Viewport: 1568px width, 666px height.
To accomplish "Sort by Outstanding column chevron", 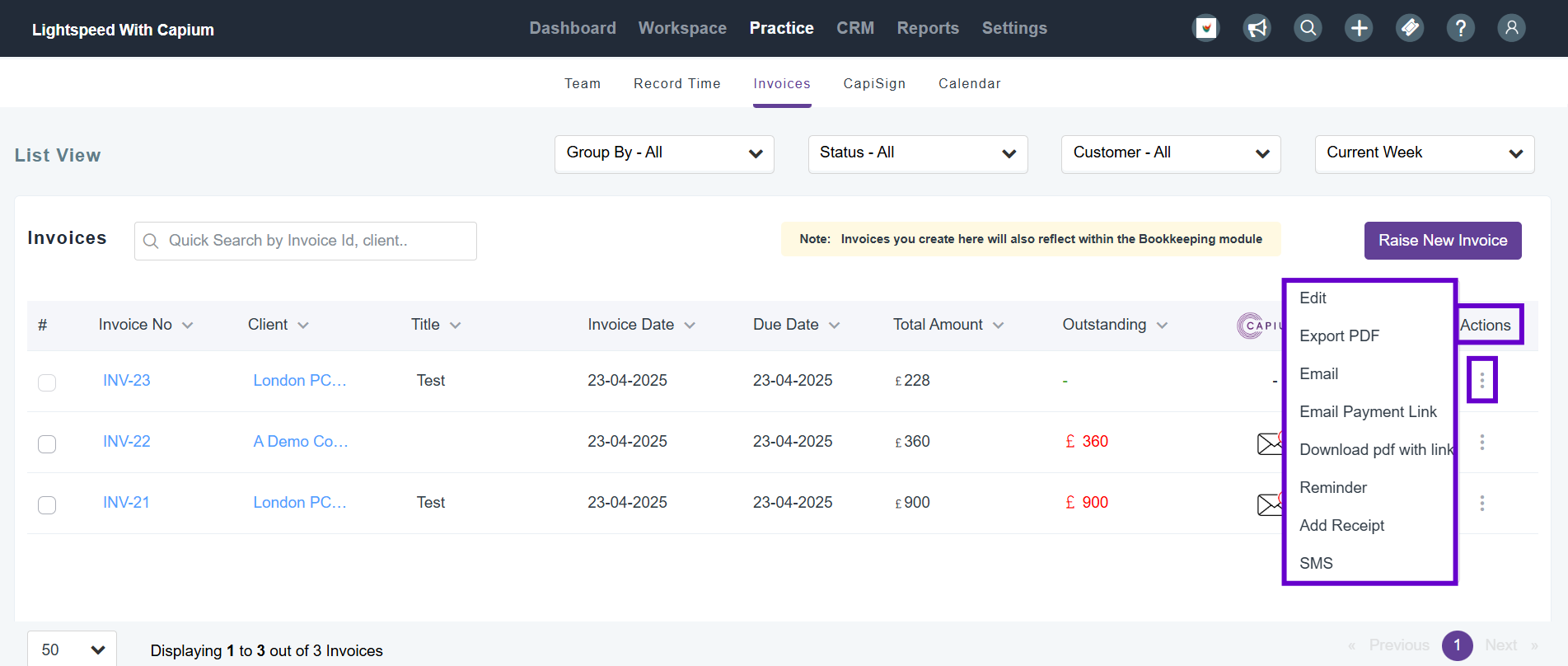I will (x=1163, y=326).
